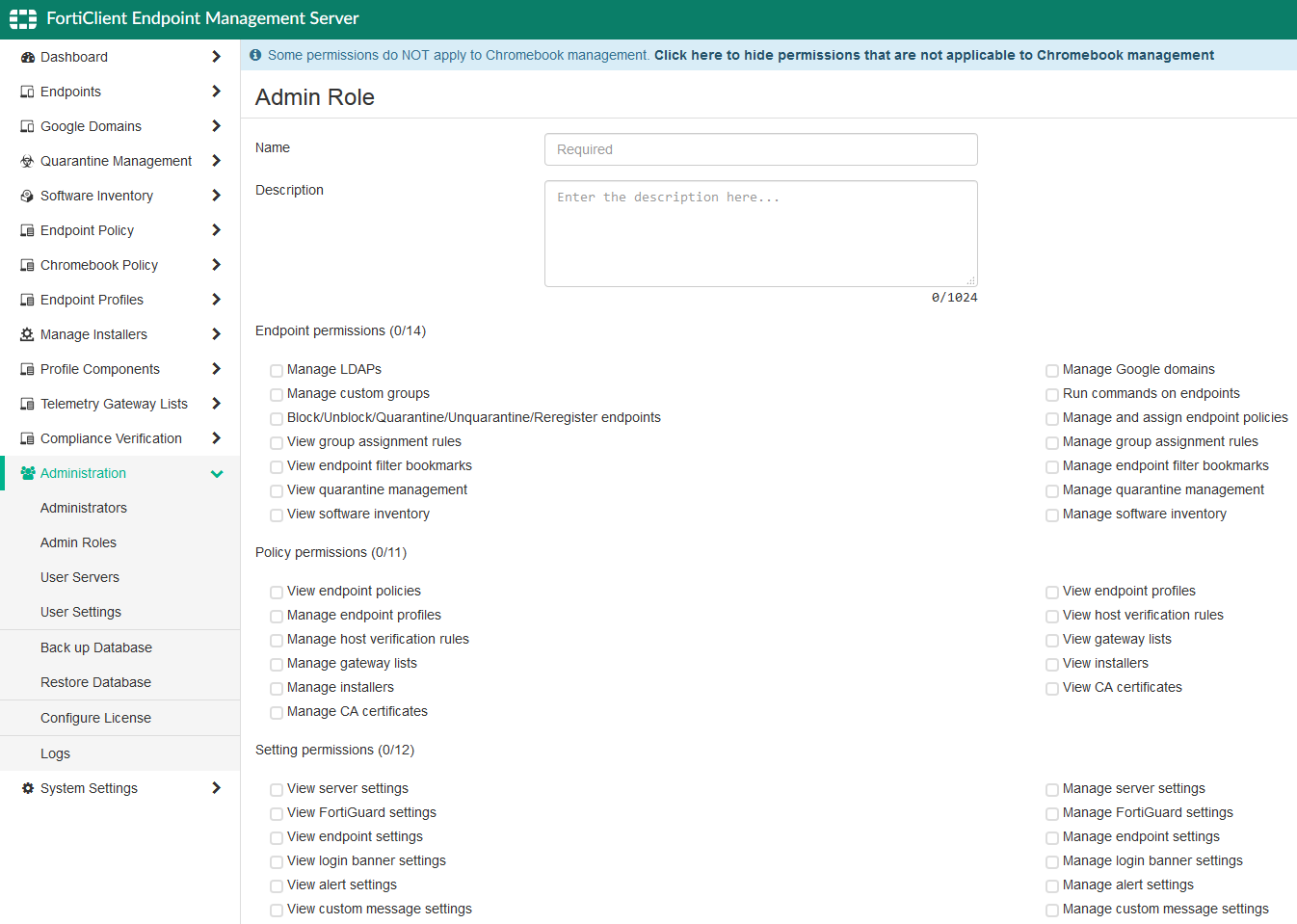Click the Endpoints sidebar icon
1297x924 pixels.
28,92
